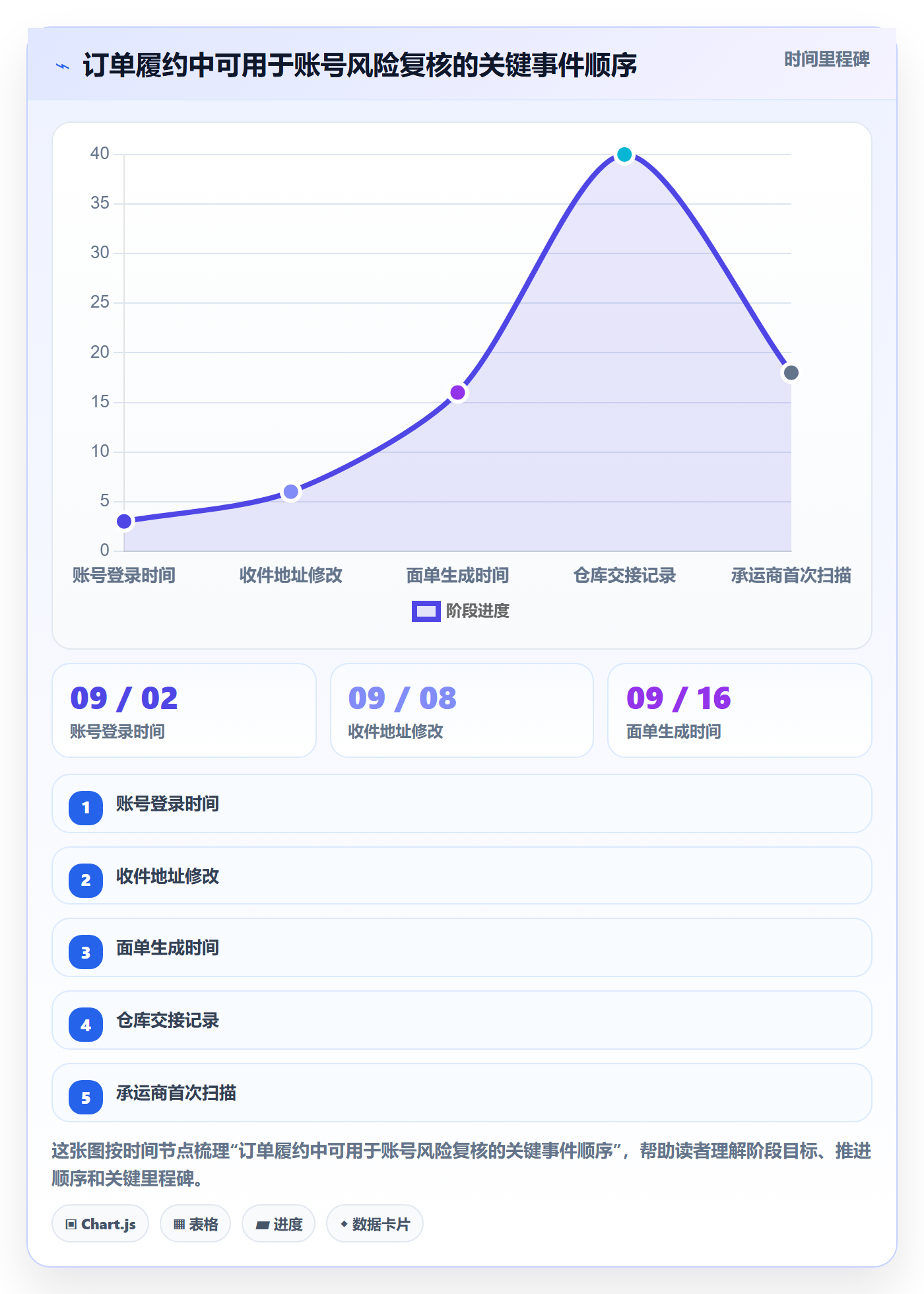The image size is (924, 1294).
Task: Select the 承运商首次扫描 gray data point
Action: point(791,373)
